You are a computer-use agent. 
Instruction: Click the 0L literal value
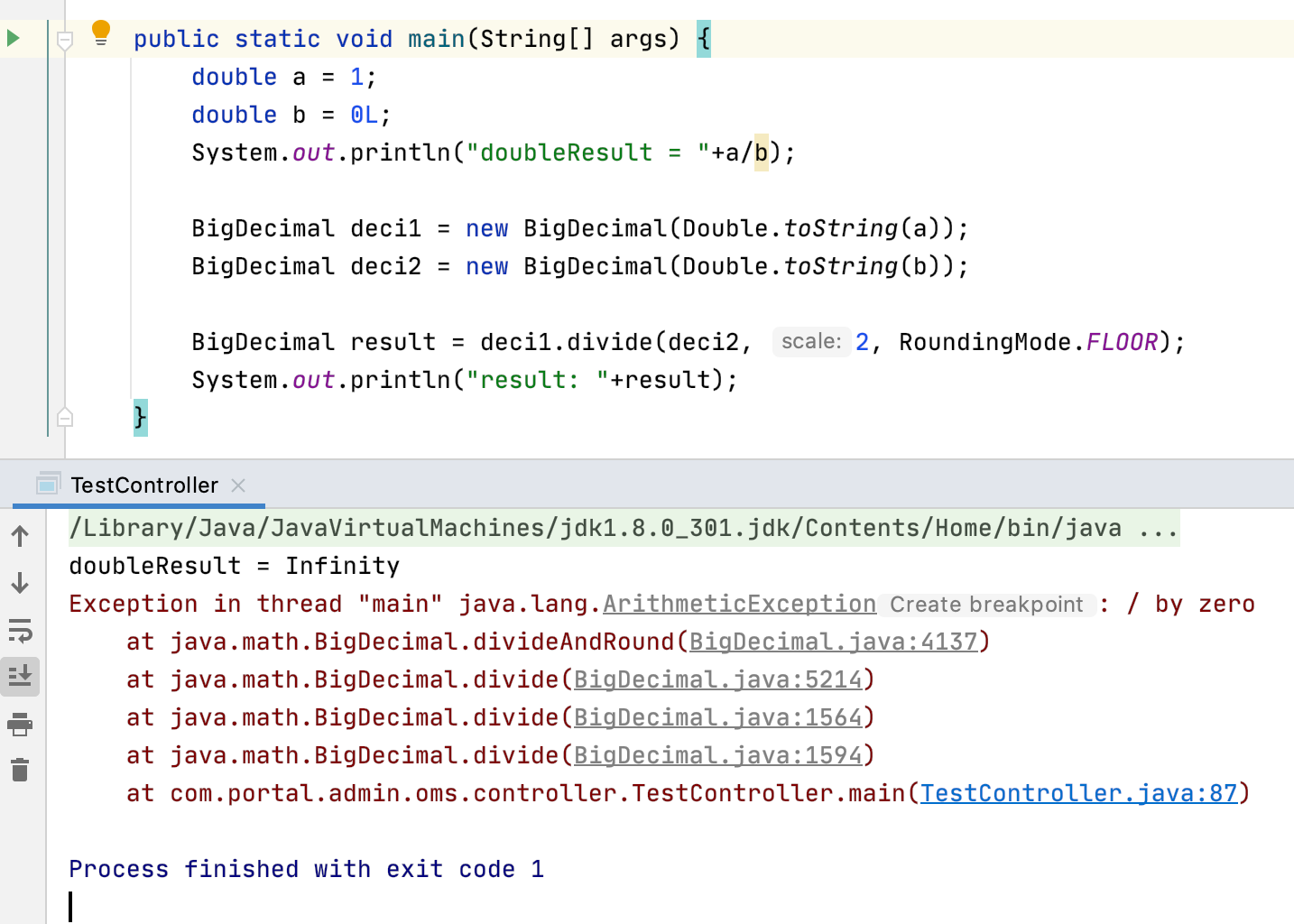(365, 115)
